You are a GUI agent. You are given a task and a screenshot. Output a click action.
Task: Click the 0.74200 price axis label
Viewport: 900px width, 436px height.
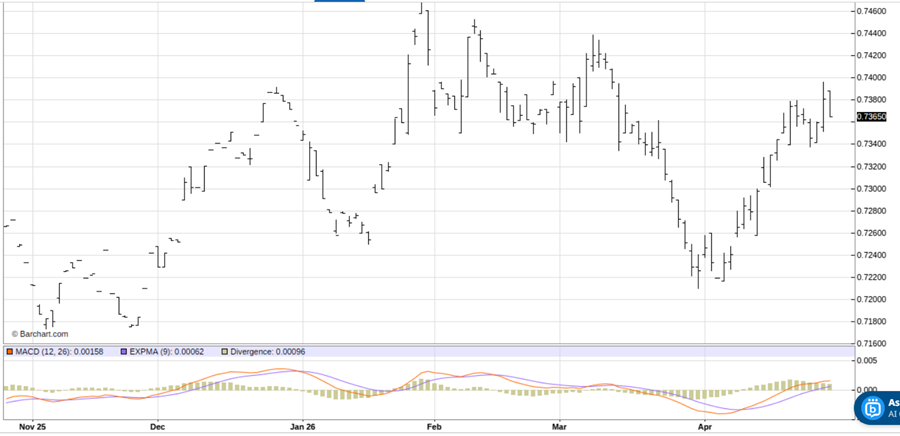871,56
